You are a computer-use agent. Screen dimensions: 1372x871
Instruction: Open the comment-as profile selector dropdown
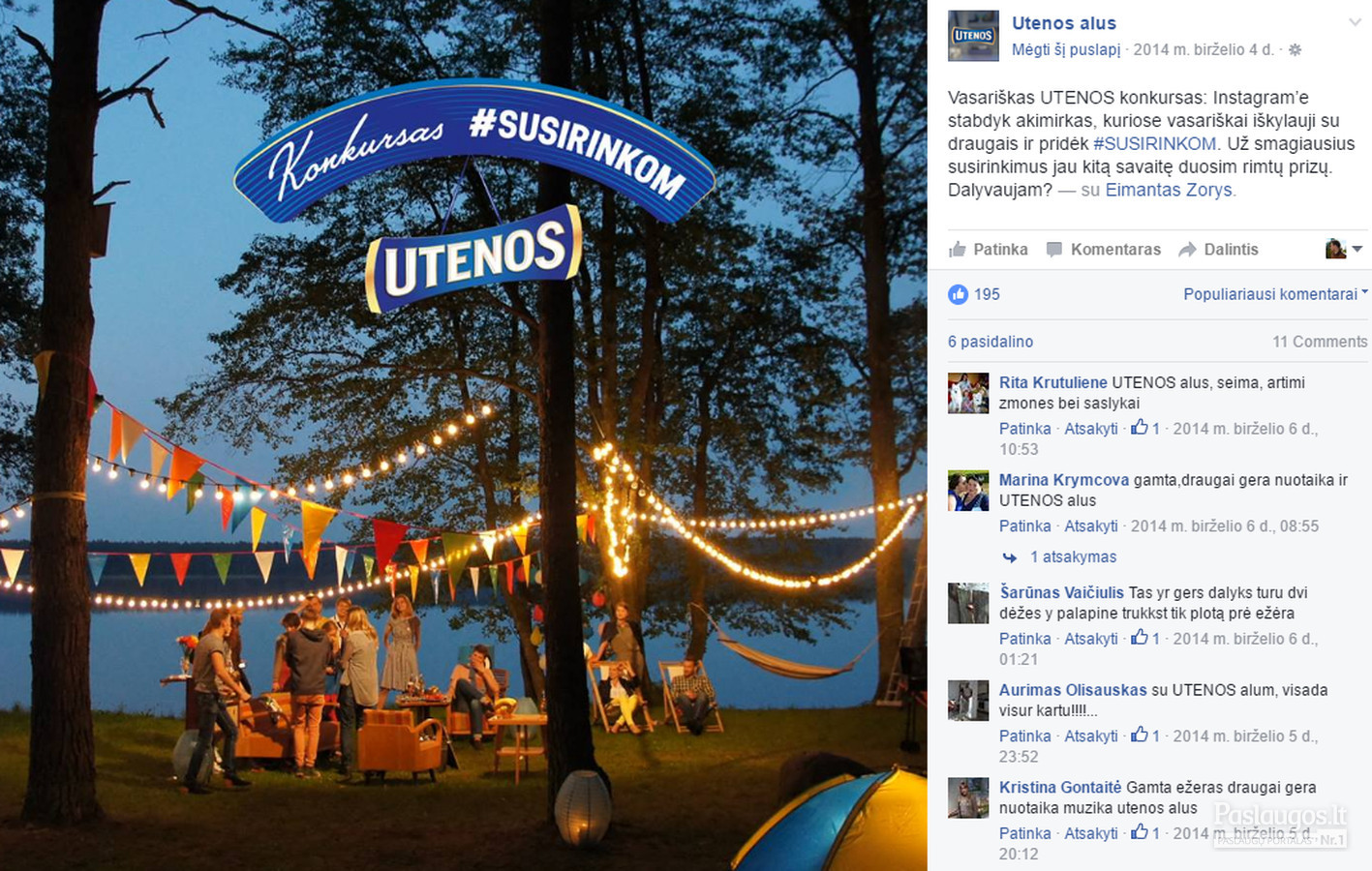click(1344, 249)
